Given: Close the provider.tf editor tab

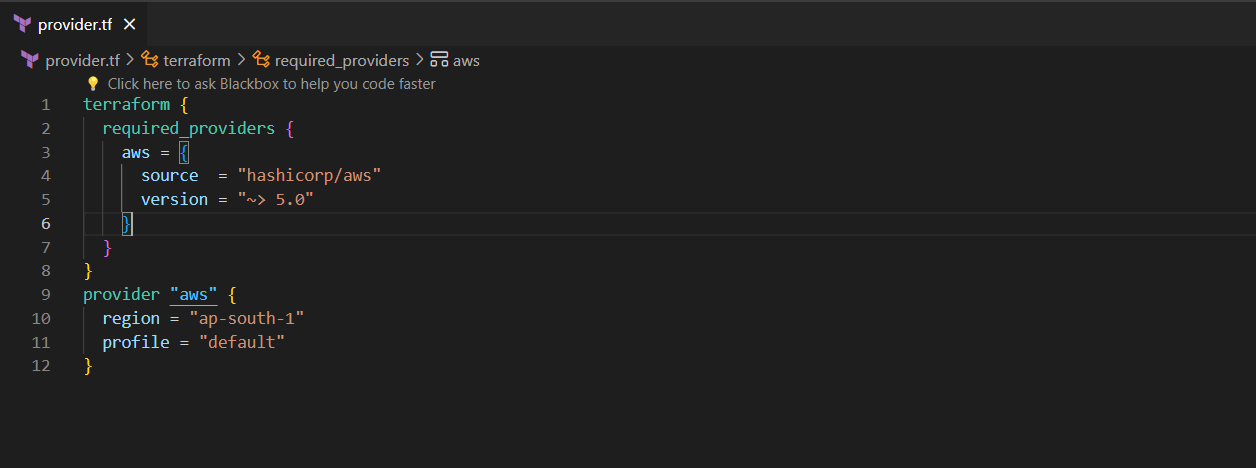Looking at the screenshot, I should pyautogui.click(x=129, y=24).
